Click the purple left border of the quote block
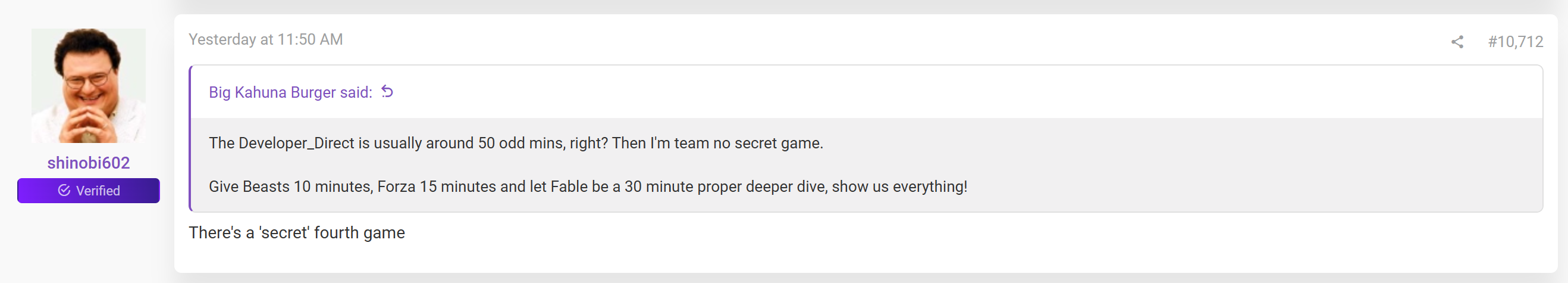The image size is (1568, 283). tap(190, 138)
